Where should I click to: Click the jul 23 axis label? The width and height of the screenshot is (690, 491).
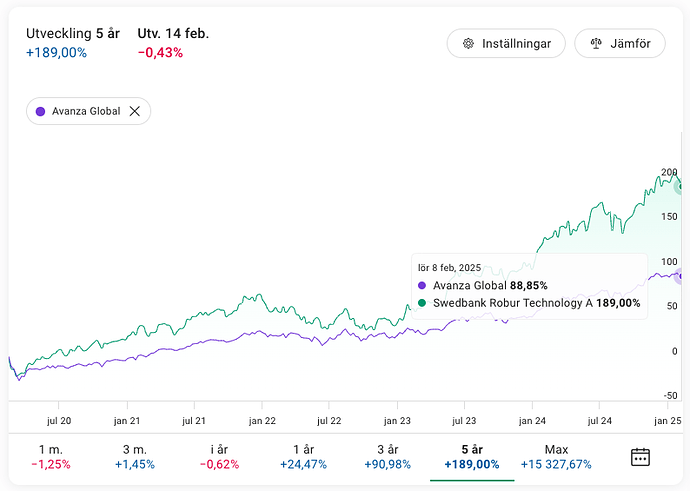point(464,421)
